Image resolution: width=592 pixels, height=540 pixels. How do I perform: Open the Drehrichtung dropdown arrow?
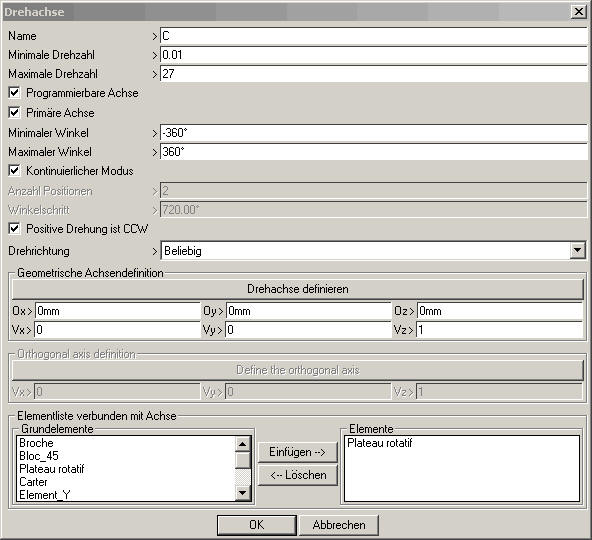coord(577,251)
